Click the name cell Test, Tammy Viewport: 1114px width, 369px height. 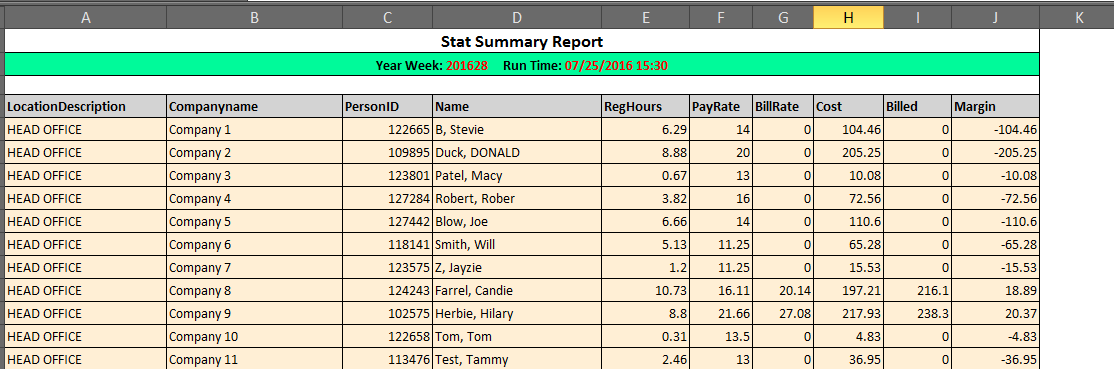(517, 359)
